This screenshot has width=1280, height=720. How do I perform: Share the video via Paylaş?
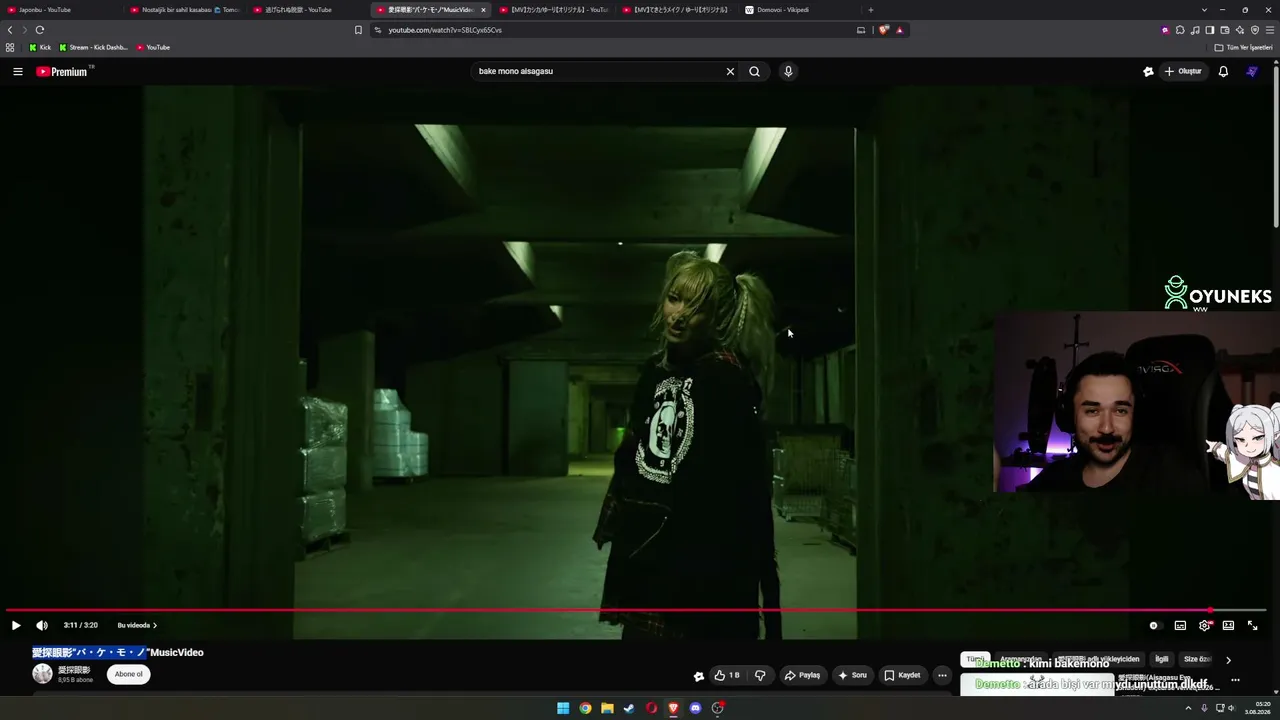[802, 675]
